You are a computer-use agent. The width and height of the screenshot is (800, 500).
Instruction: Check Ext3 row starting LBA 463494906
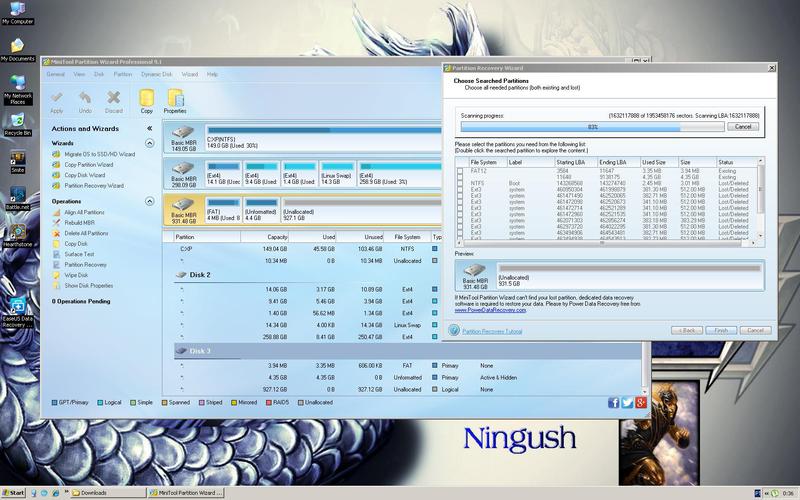click(460, 233)
